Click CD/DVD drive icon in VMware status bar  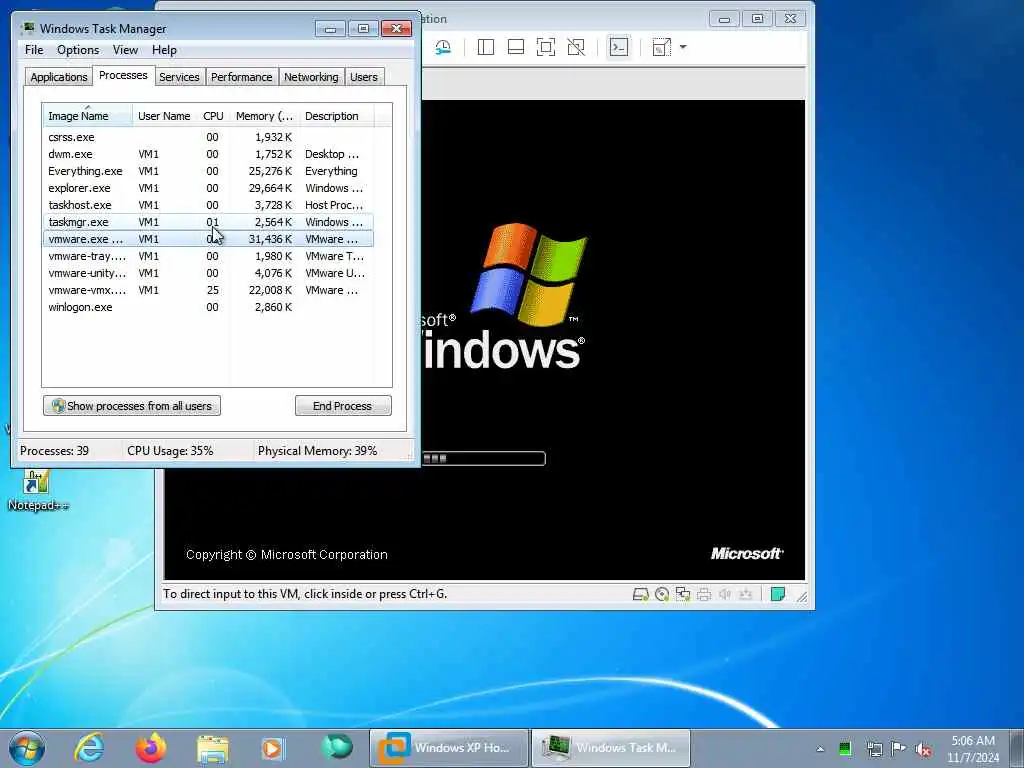[662, 594]
